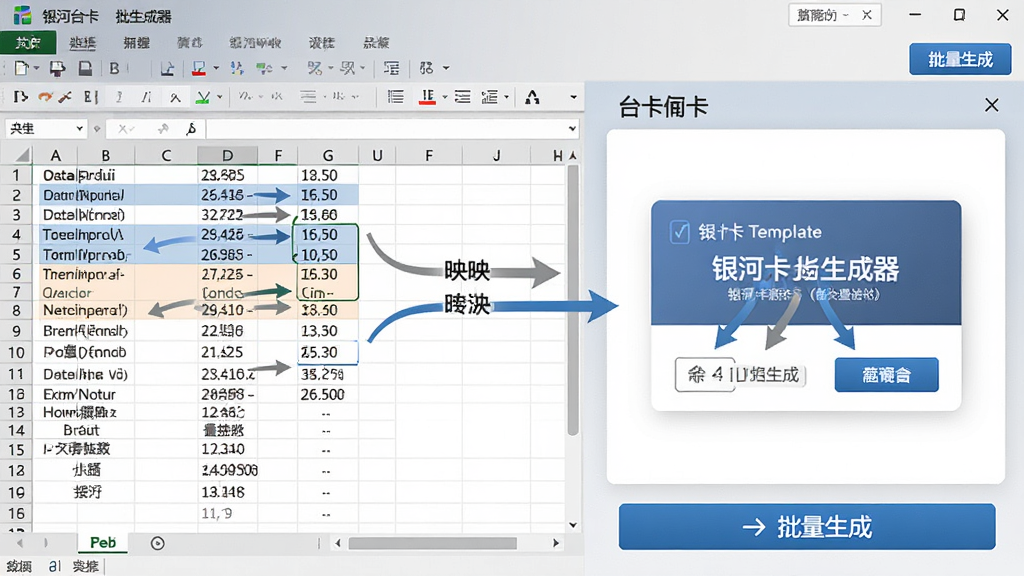Click the horizontal scrollbar right arrow
The width and height of the screenshot is (1024, 576).
[556, 543]
